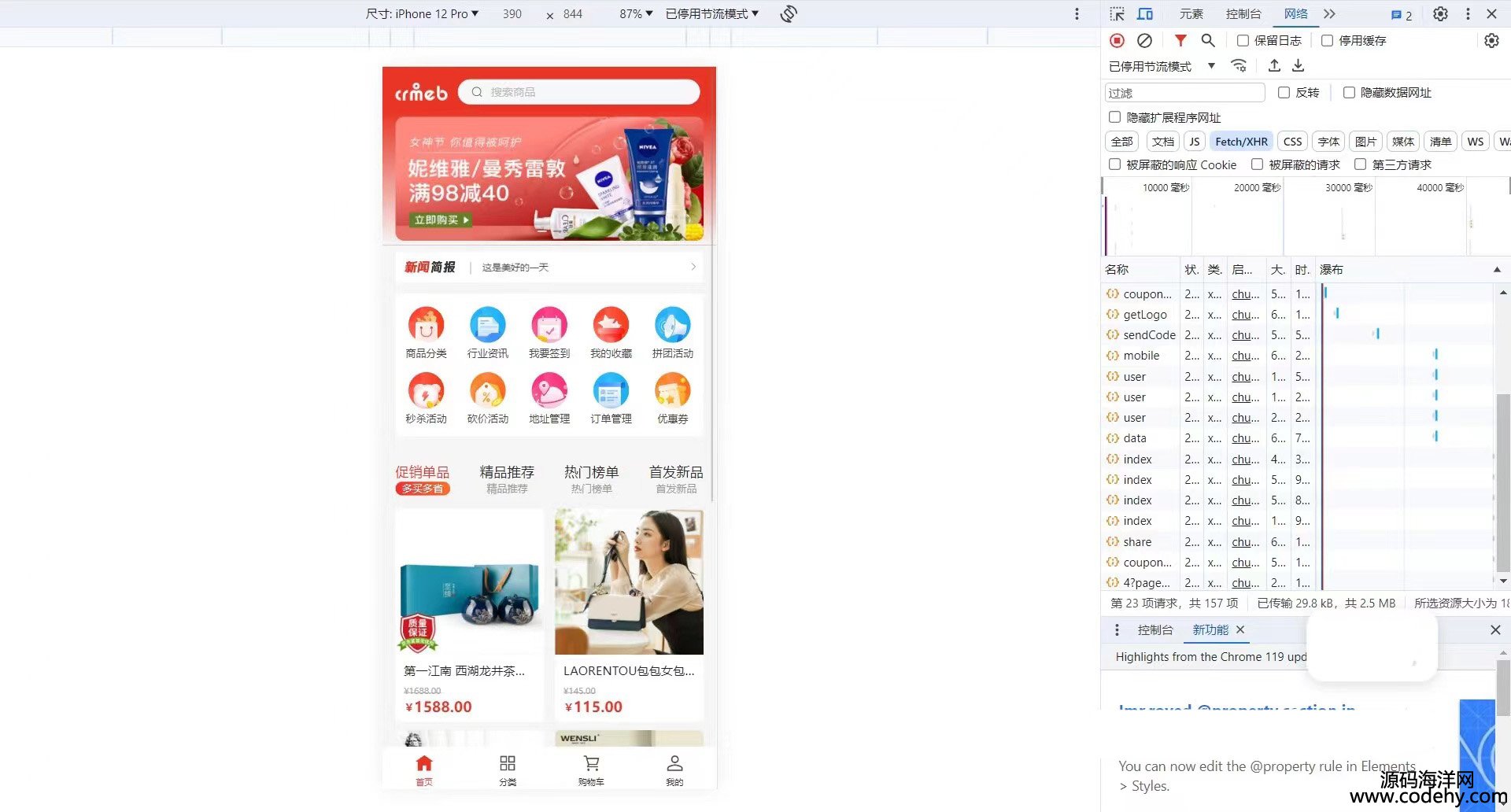Close the 新功能 drawer tab

(x=1240, y=629)
